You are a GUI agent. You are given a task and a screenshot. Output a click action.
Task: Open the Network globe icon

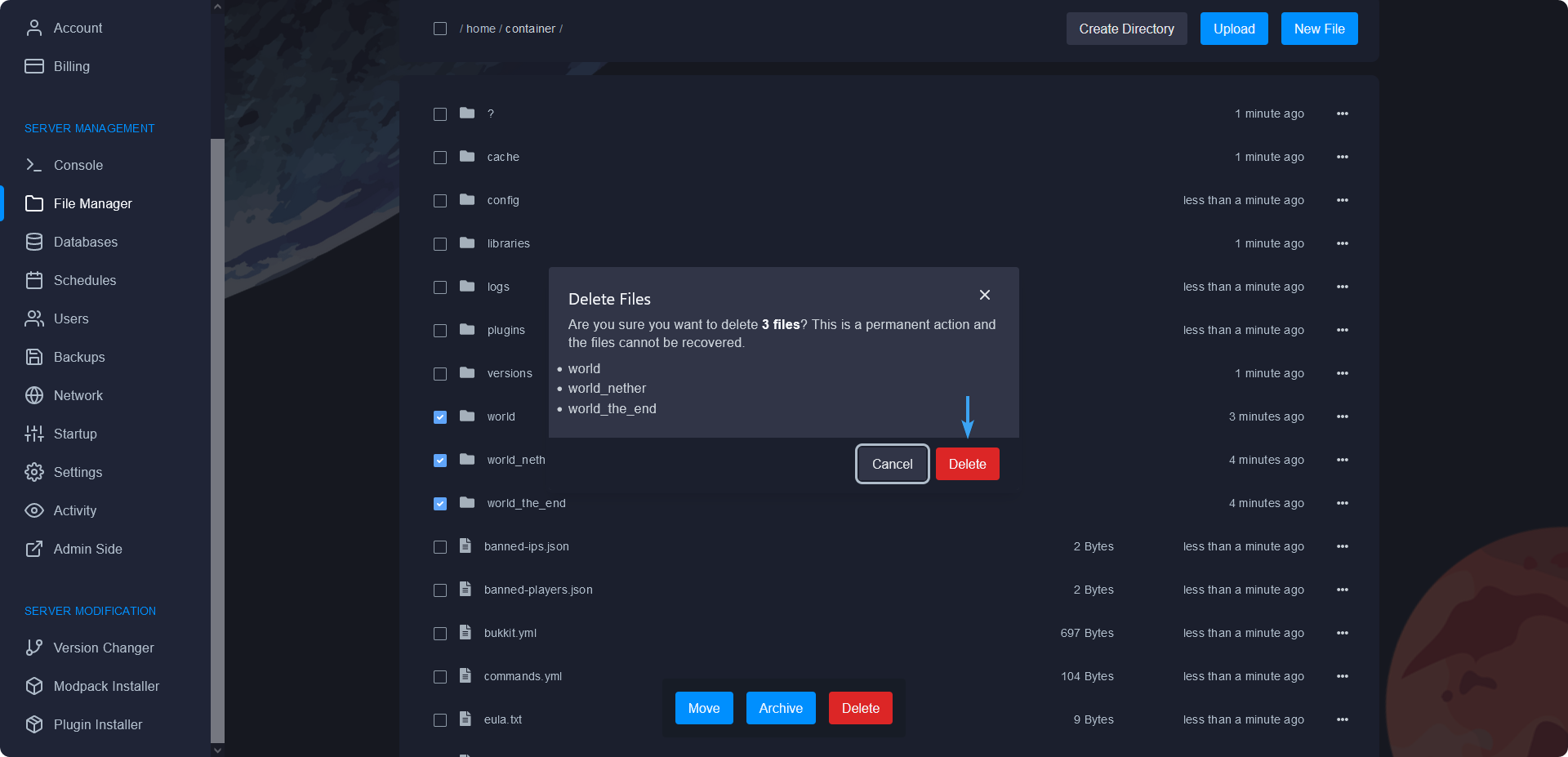pos(34,395)
